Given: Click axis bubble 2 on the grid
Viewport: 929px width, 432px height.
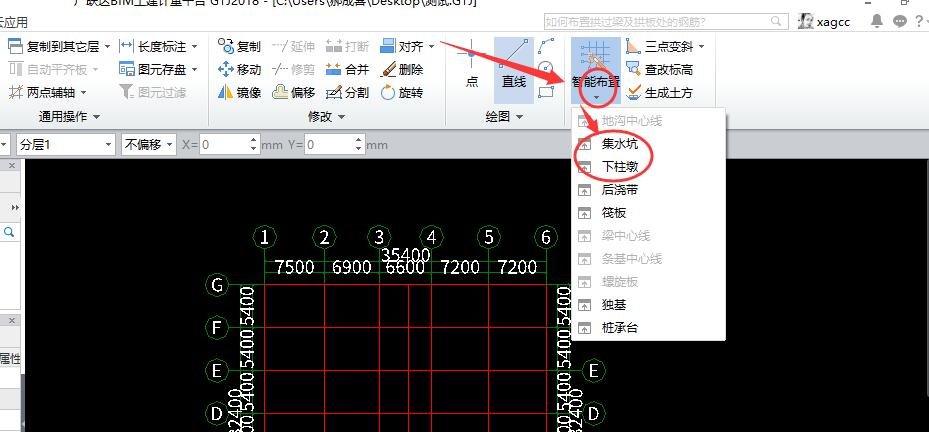Looking at the screenshot, I should [324, 238].
